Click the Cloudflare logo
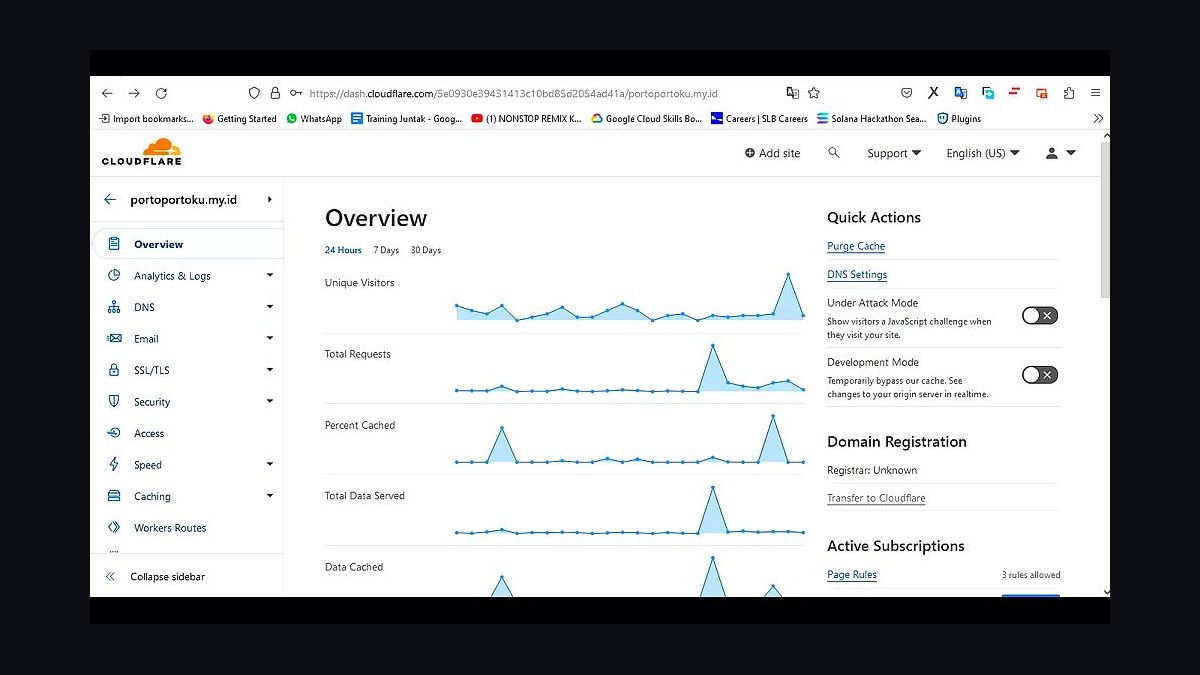1200x675 pixels. [x=142, y=152]
